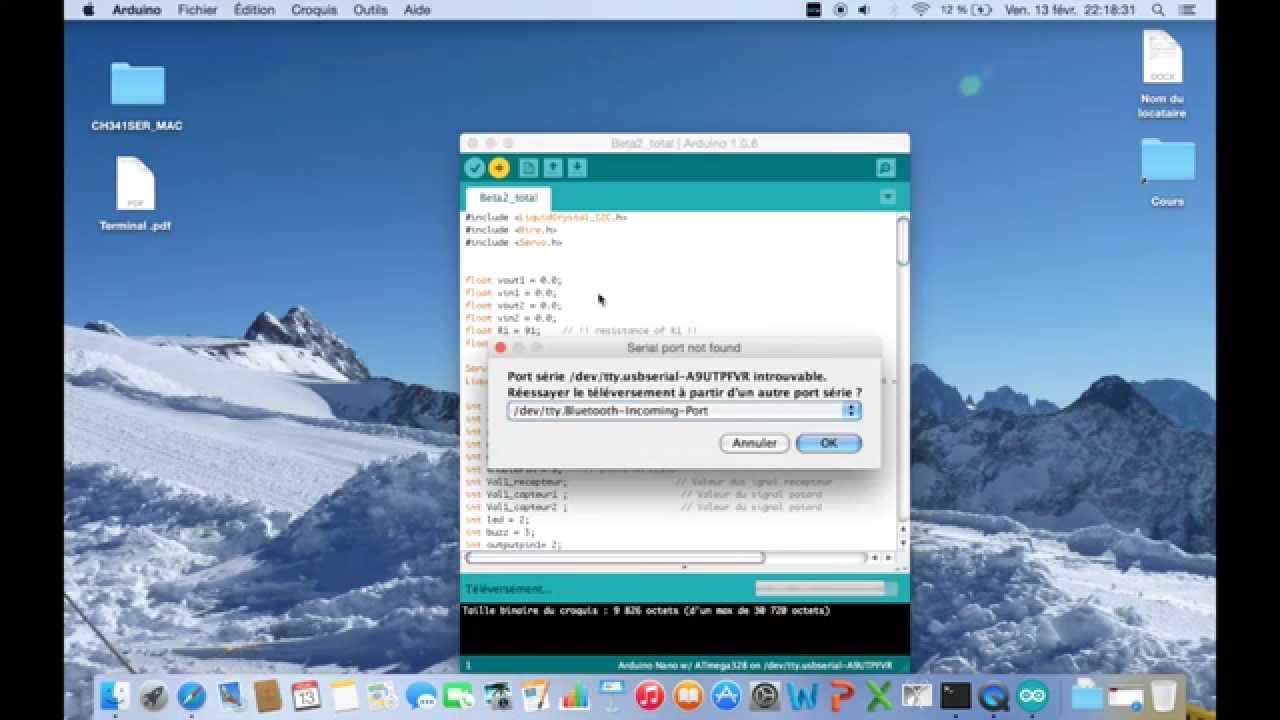Open Microsoft Word W icon in Dock
This screenshot has width=1280, height=720.
coord(802,695)
